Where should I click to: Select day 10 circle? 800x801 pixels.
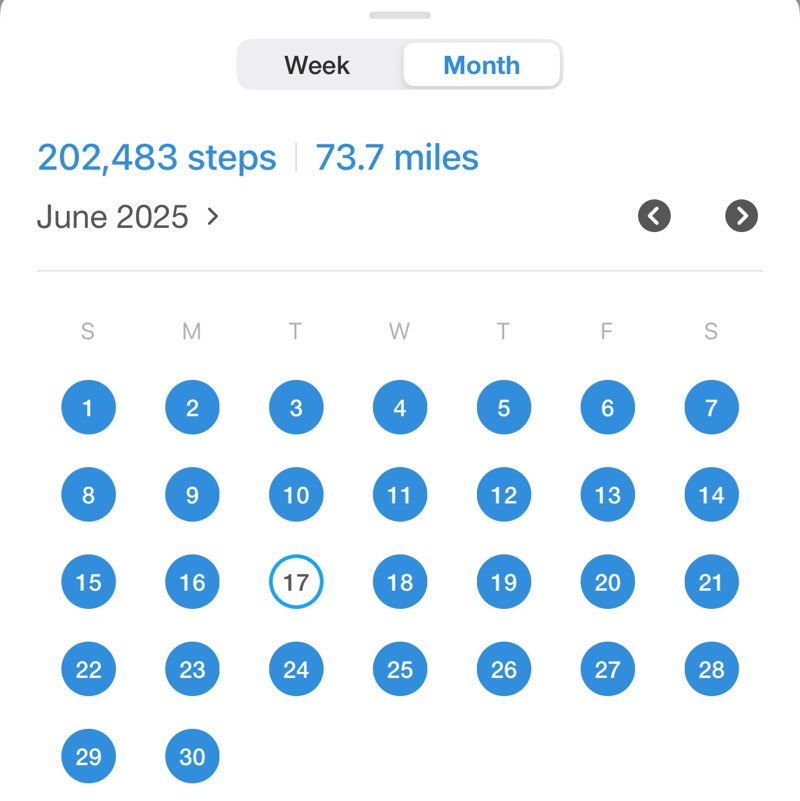(x=296, y=495)
